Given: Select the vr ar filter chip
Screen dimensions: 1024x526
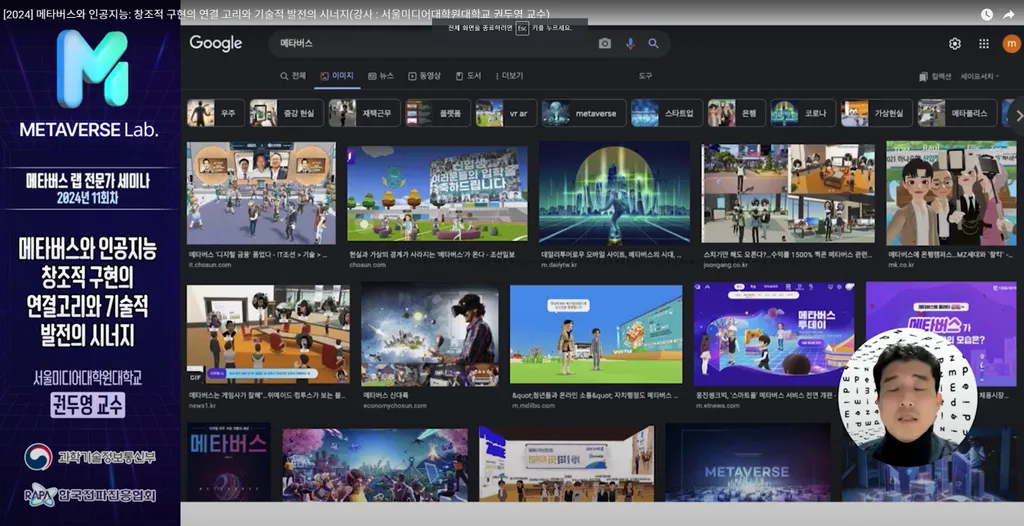Looking at the screenshot, I should coord(505,113).
